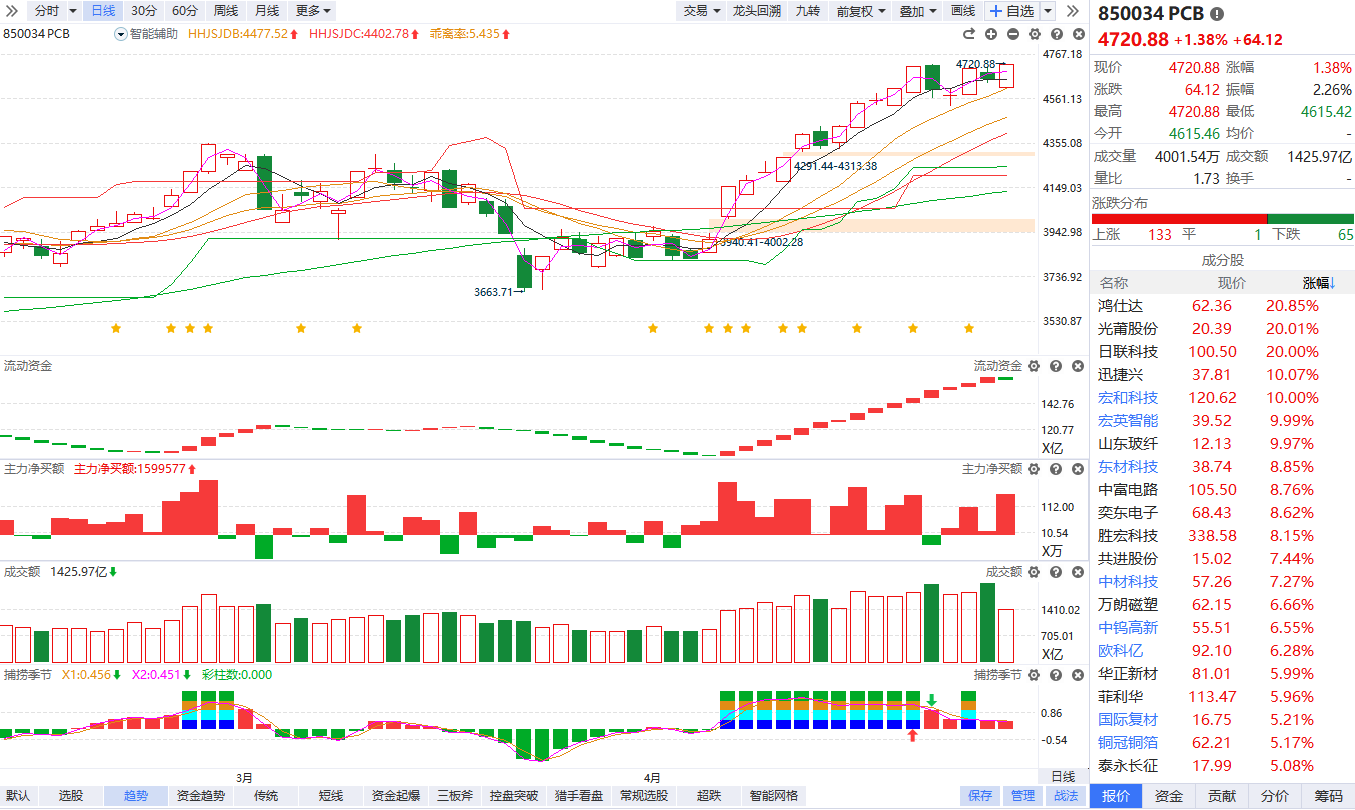Click the 4720.88 high price label on chart

point(975,64)
